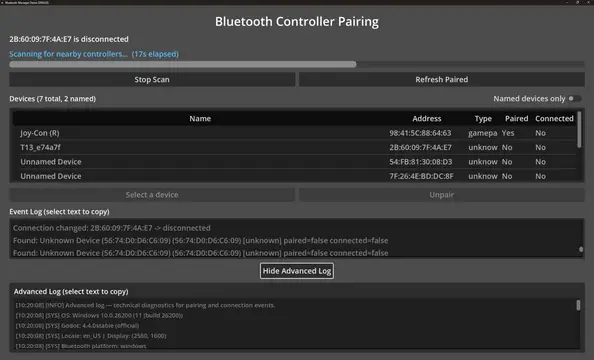Click Hide Advanced Log button
This screenshot has width=594, height=360.
point(297,271)
